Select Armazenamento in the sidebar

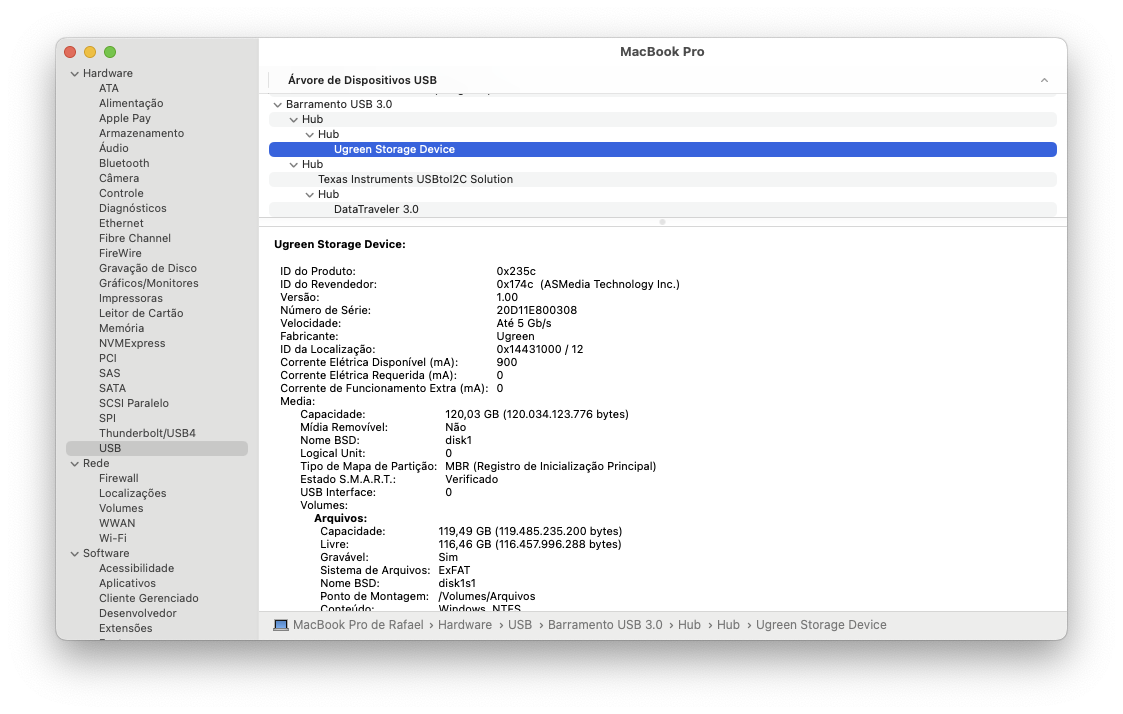coord(141,133)
